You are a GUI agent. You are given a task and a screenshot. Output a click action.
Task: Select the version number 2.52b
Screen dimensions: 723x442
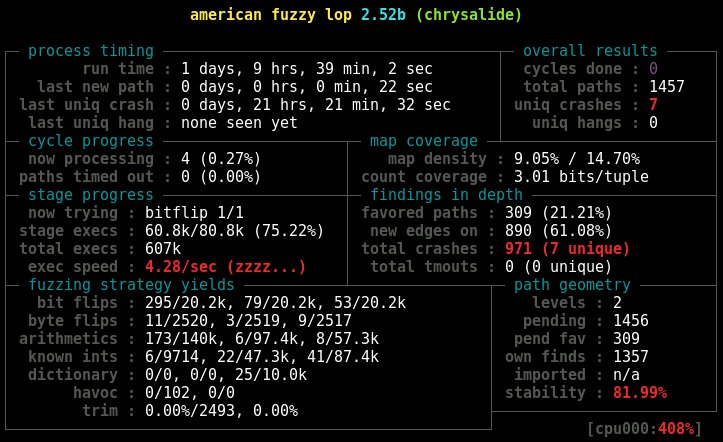[x=383, y=15]
